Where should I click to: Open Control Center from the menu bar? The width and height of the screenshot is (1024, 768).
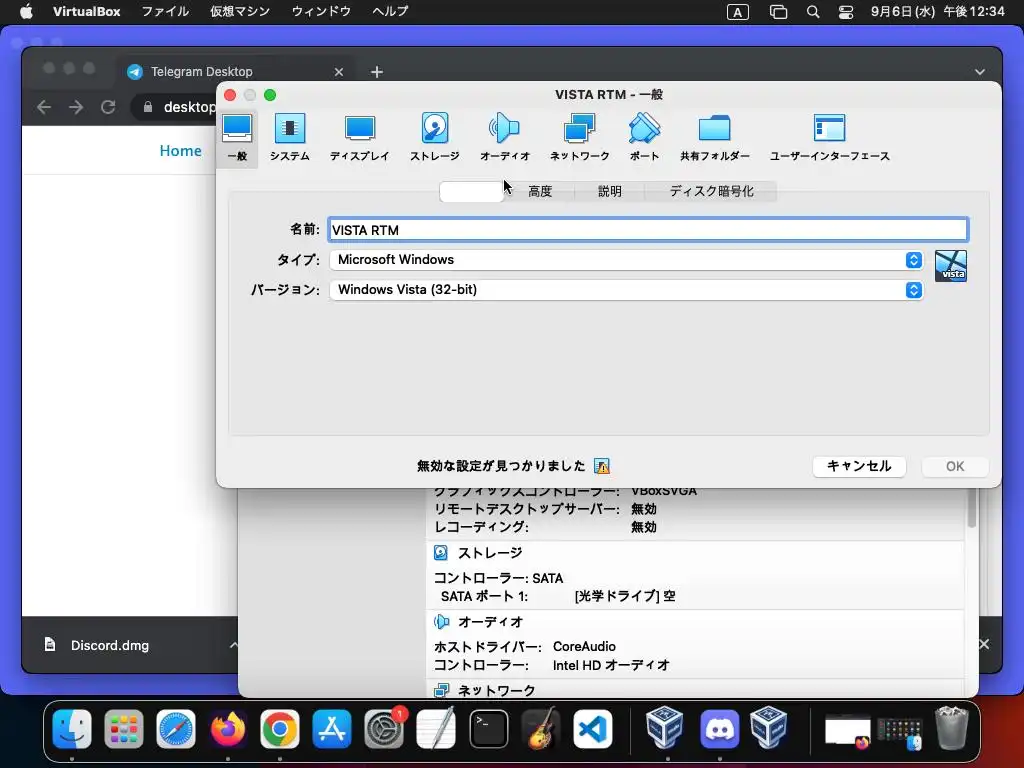coord(846,12)
